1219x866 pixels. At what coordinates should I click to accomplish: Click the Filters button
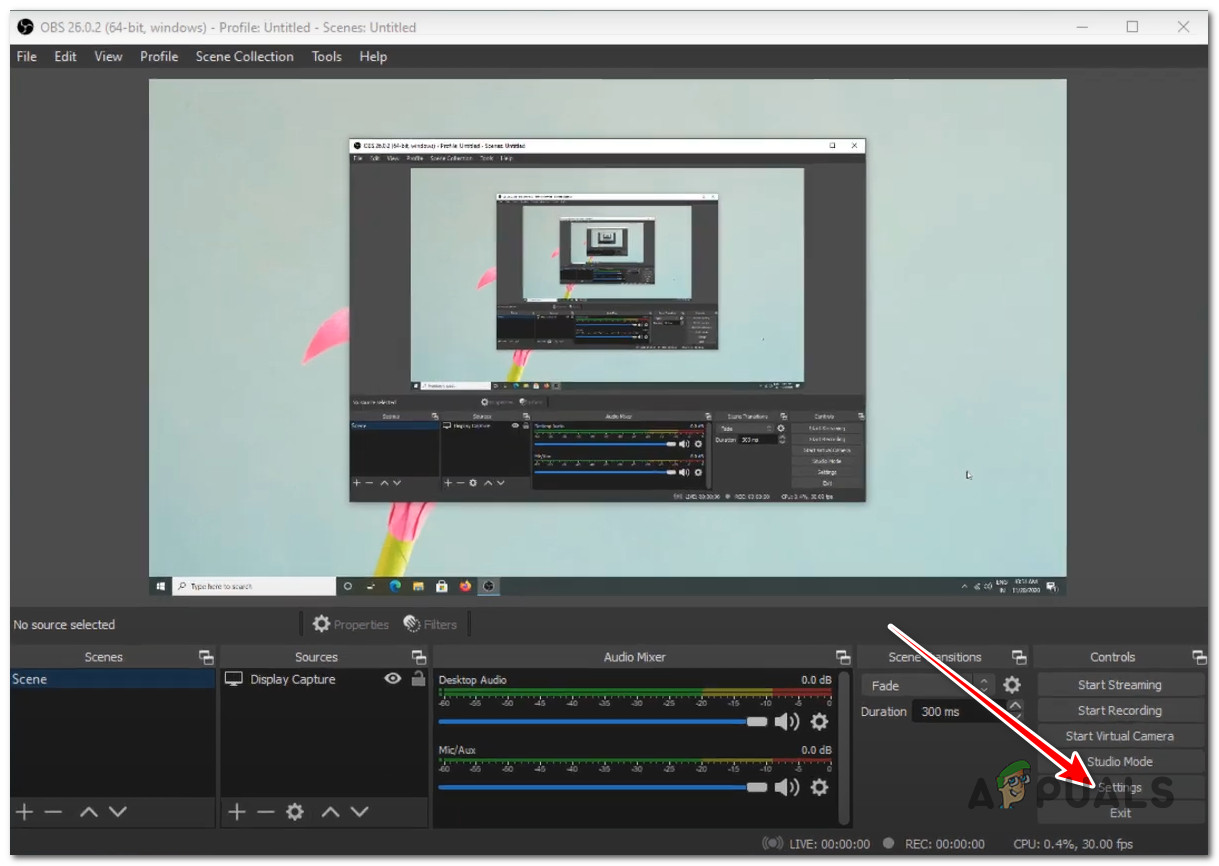click(x=430, y=624)
